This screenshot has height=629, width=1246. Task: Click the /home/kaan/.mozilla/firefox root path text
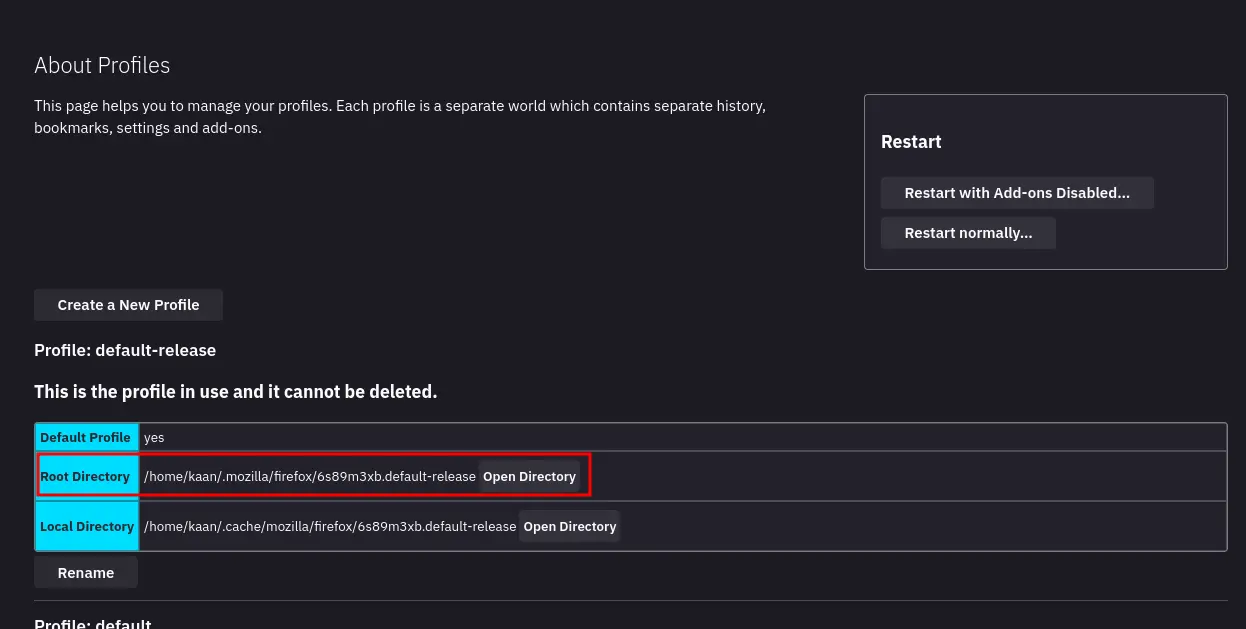310,476
